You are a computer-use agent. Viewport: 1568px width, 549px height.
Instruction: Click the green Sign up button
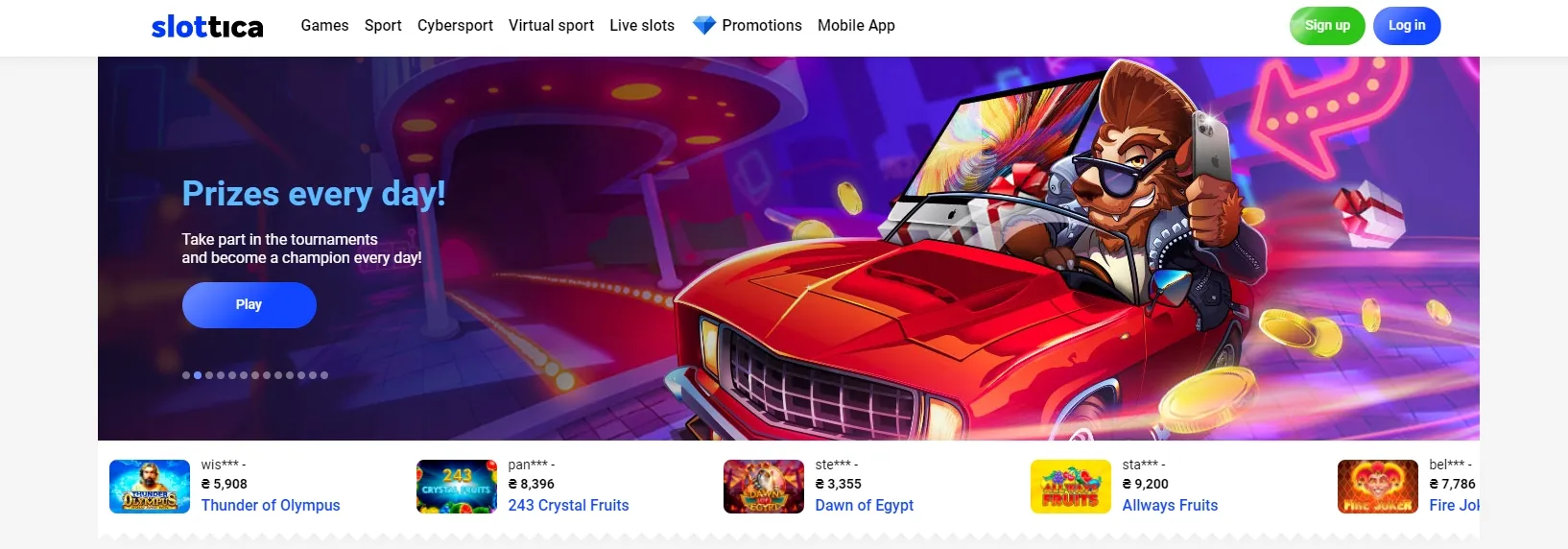coord(1327,26)
